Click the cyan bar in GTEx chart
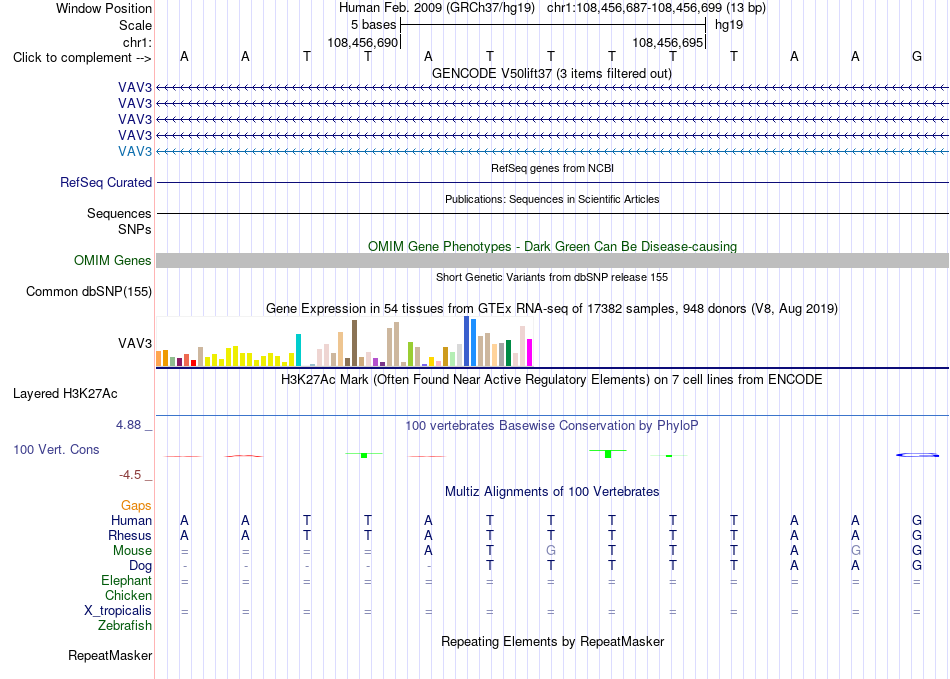This screenshot has height=679, width=950. click(298, 350)
